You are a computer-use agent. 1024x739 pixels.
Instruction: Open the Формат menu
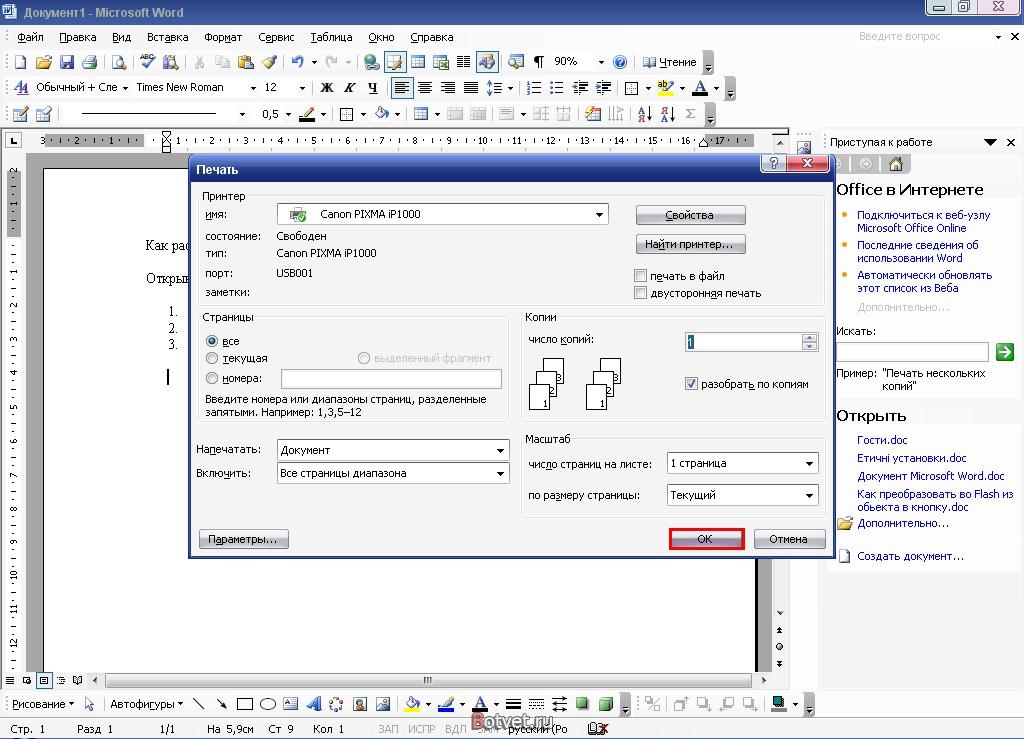click(223, 37)
